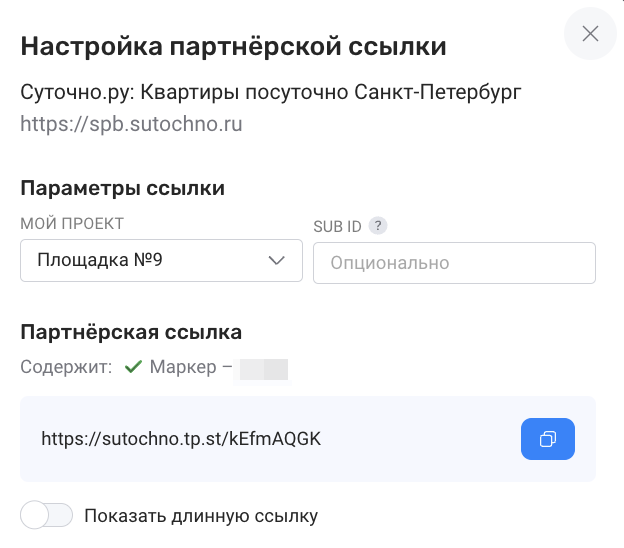Click the Маркер label text

pyautogui.click(x=183, y=367)
